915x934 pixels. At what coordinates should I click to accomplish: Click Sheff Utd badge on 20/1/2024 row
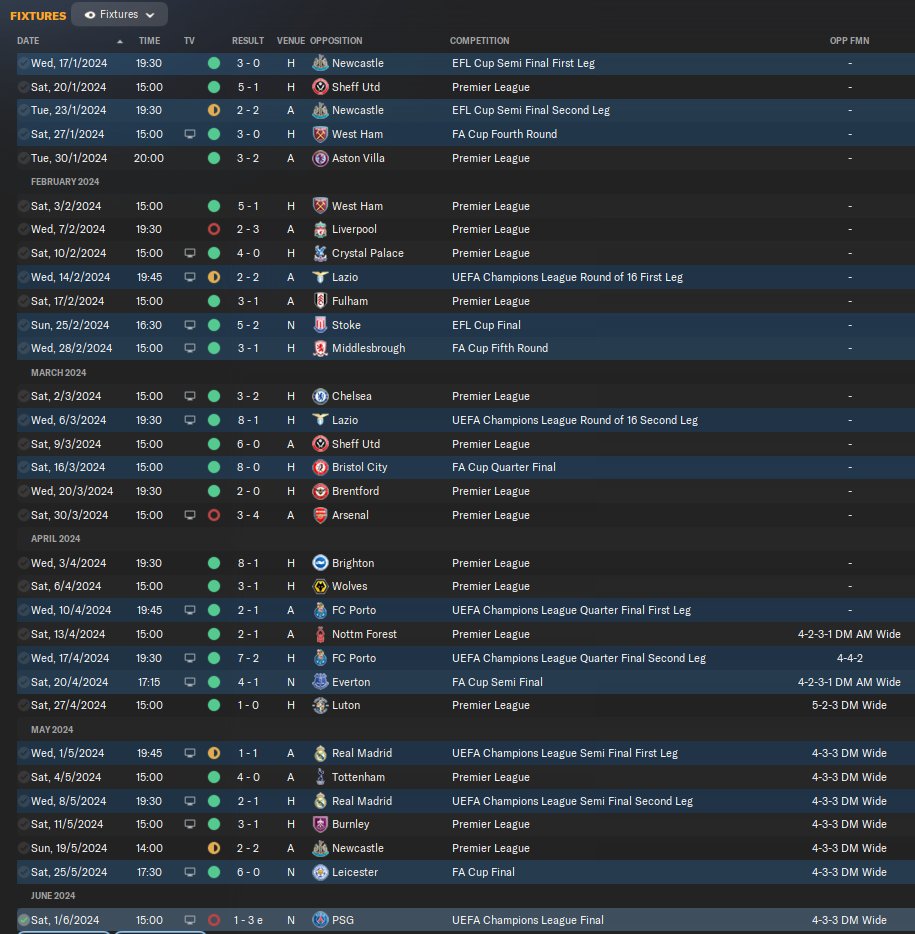point(320,87)
